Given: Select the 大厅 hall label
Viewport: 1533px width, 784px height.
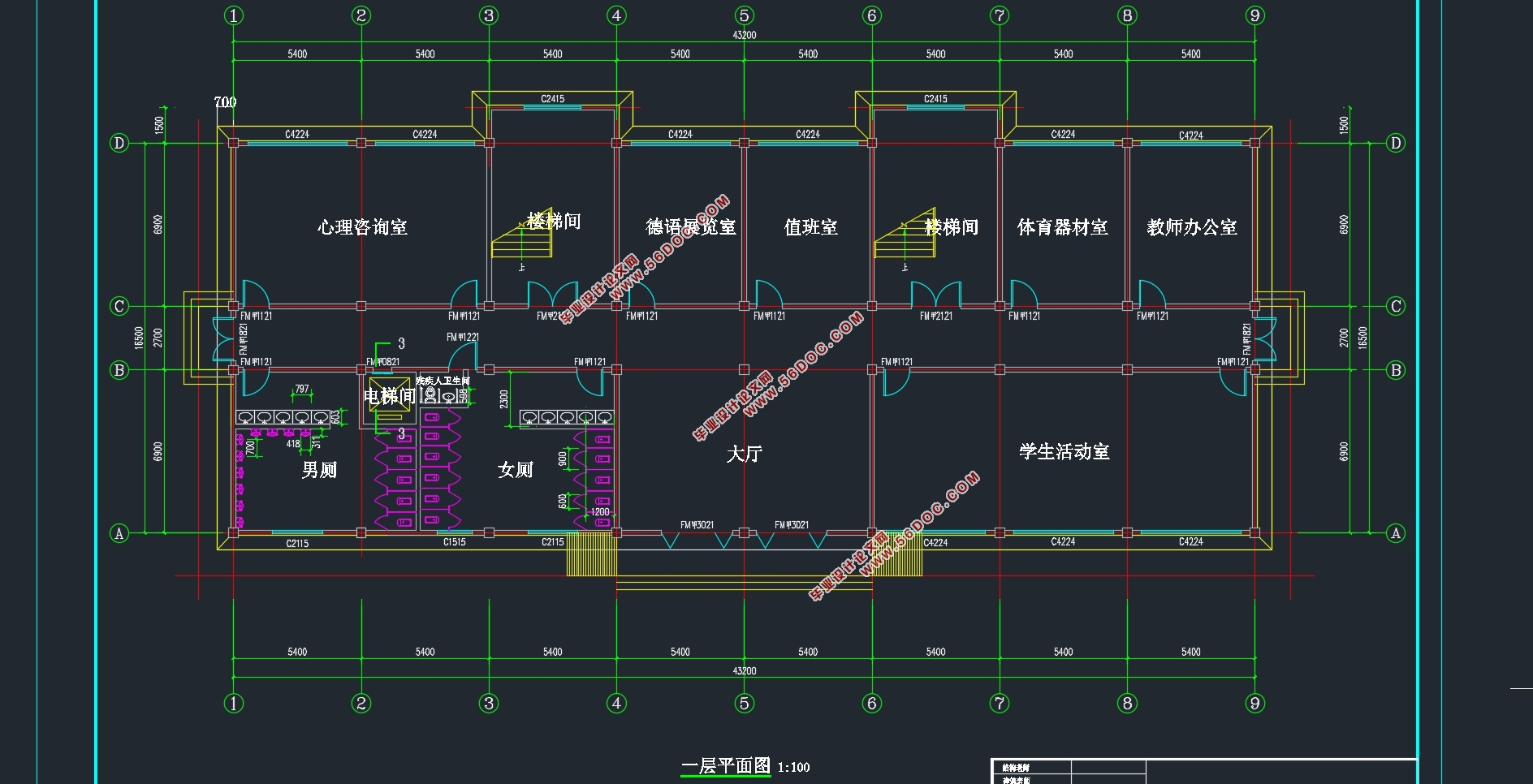Looking at the screenshot, I should tap(744, 454).
